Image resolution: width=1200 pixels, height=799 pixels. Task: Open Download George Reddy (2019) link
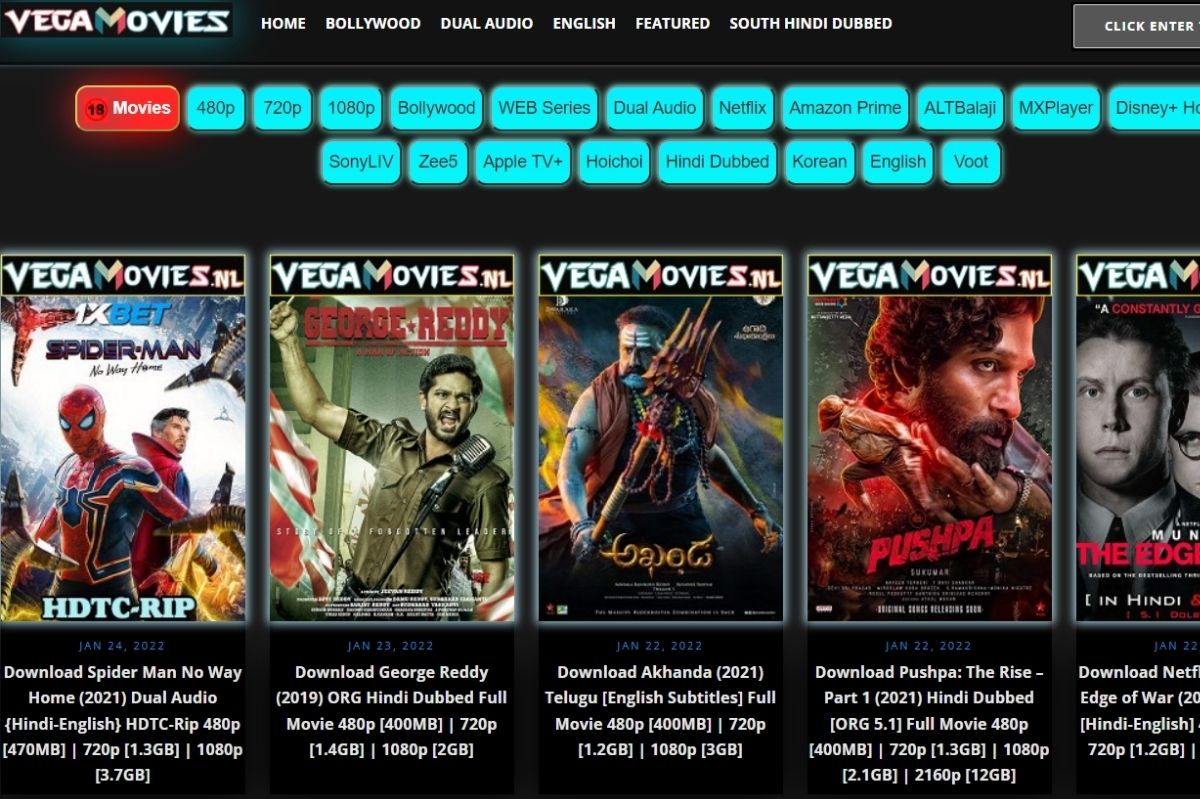click(392, 711)
